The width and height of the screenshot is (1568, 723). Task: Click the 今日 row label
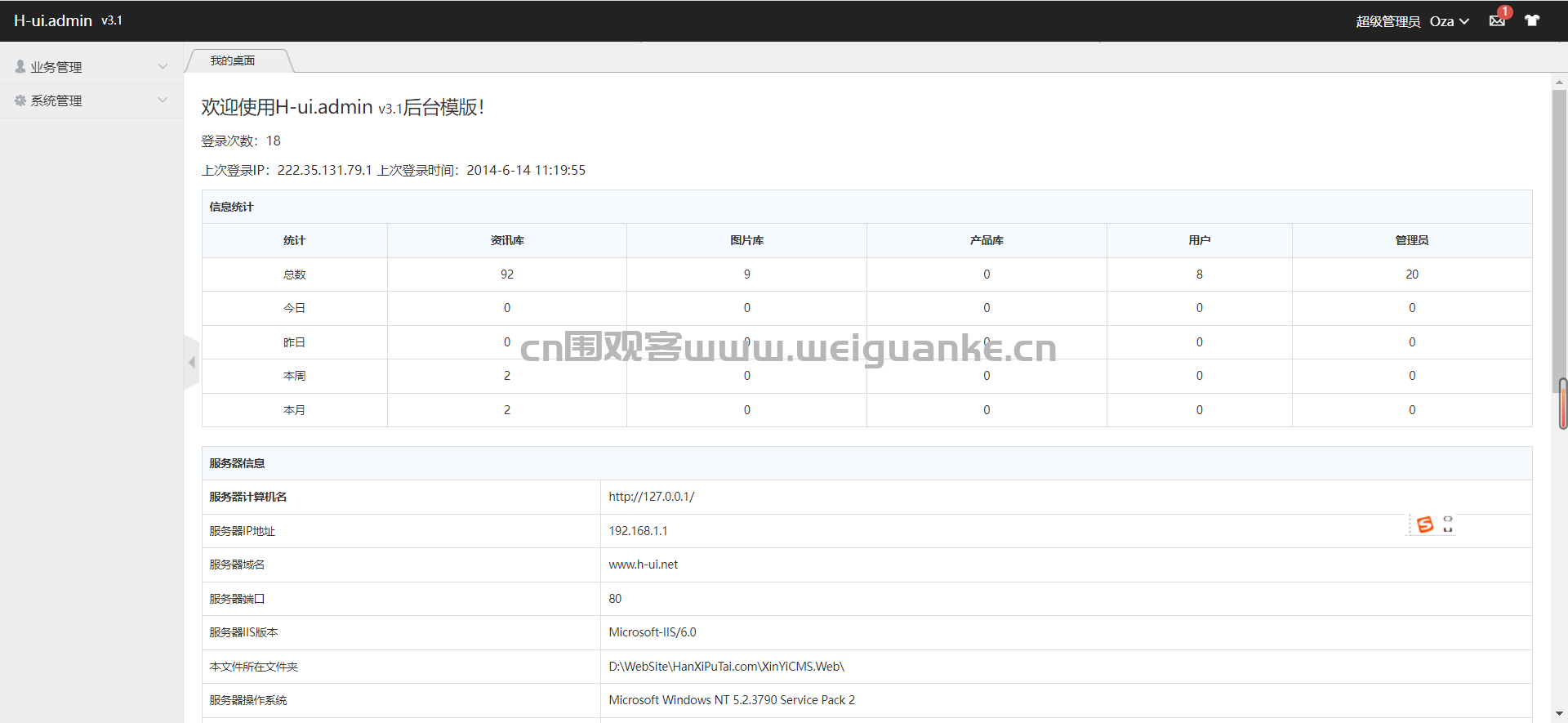tap(294, 308)
